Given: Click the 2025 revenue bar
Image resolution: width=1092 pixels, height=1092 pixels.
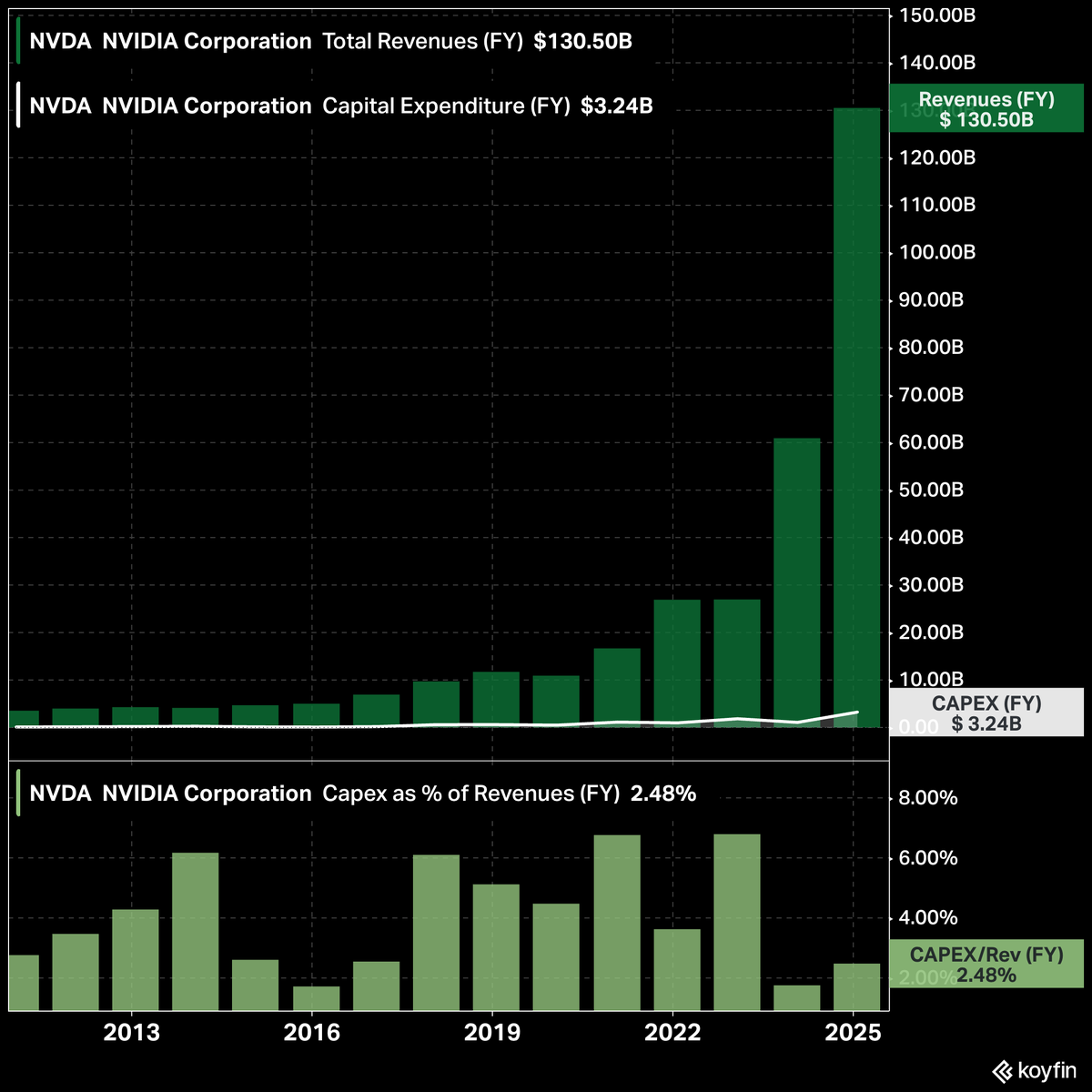Looking at the screenshot, I should 857,418.
